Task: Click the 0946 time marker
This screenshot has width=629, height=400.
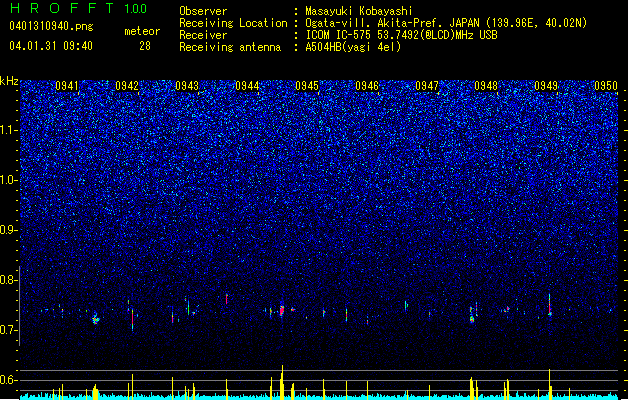Action: pyautogui.click(x=367, y=86)
